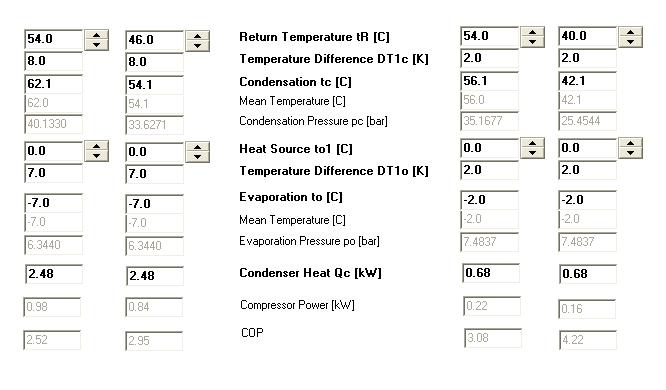Click the 62.1 condensation temperature field
Viewport: 666px width, 390px height.
(x=54, y=84)
